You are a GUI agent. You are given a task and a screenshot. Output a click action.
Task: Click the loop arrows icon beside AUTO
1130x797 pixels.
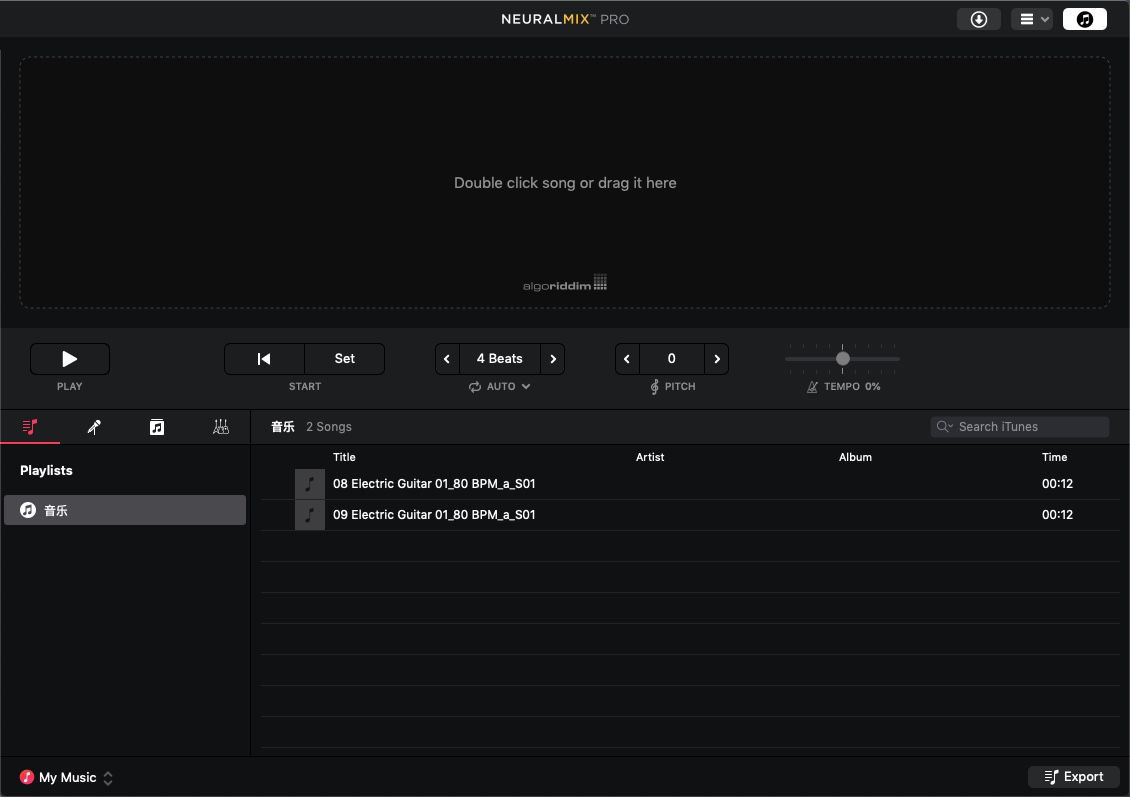[x=475, y=387]
